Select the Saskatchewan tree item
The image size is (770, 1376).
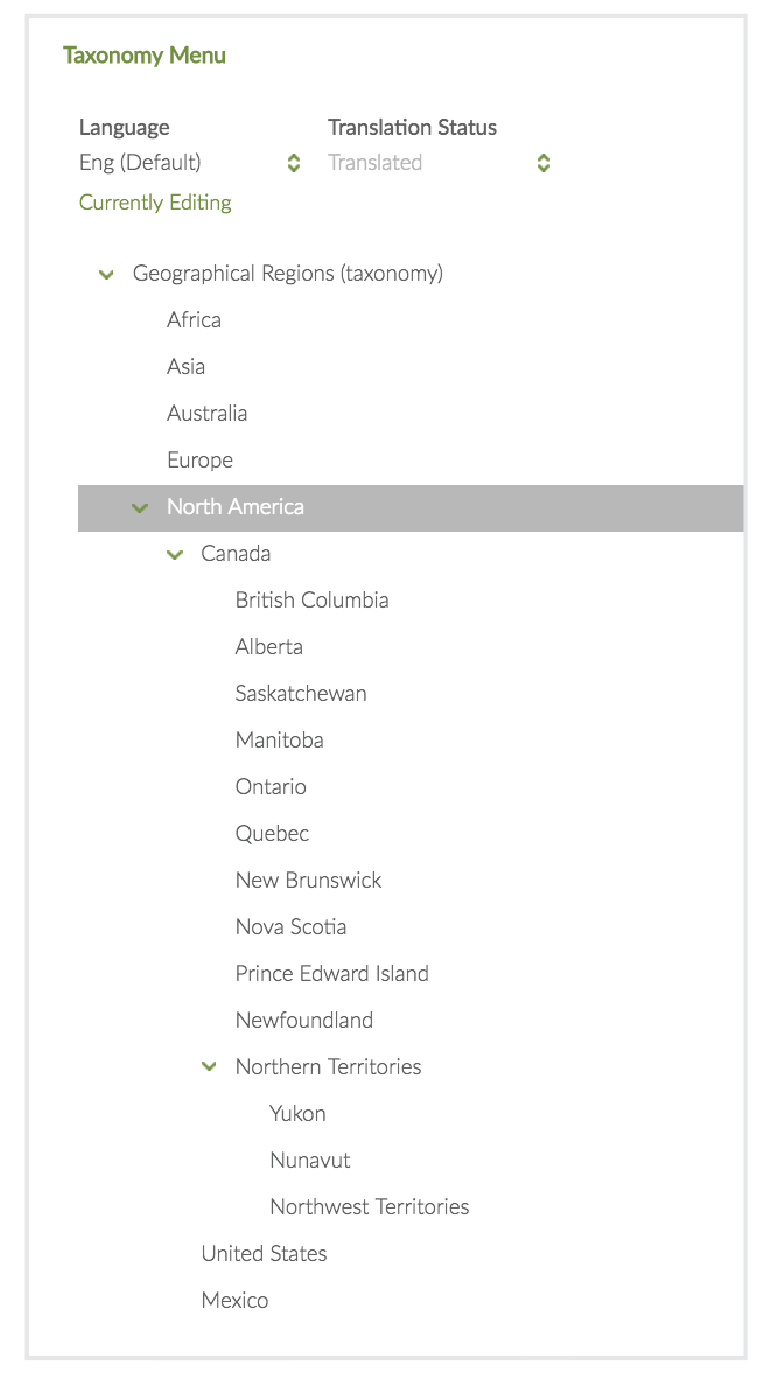tap(301, 694)
